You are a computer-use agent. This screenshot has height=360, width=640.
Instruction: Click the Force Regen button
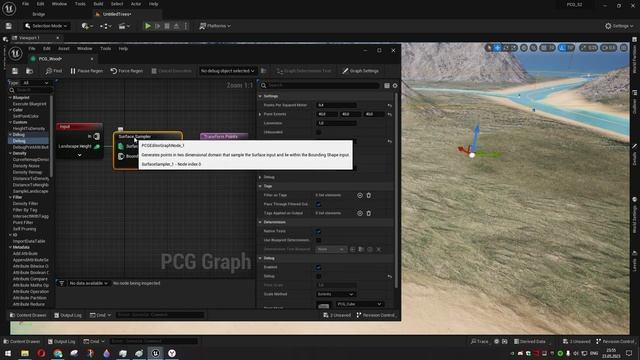127,71
